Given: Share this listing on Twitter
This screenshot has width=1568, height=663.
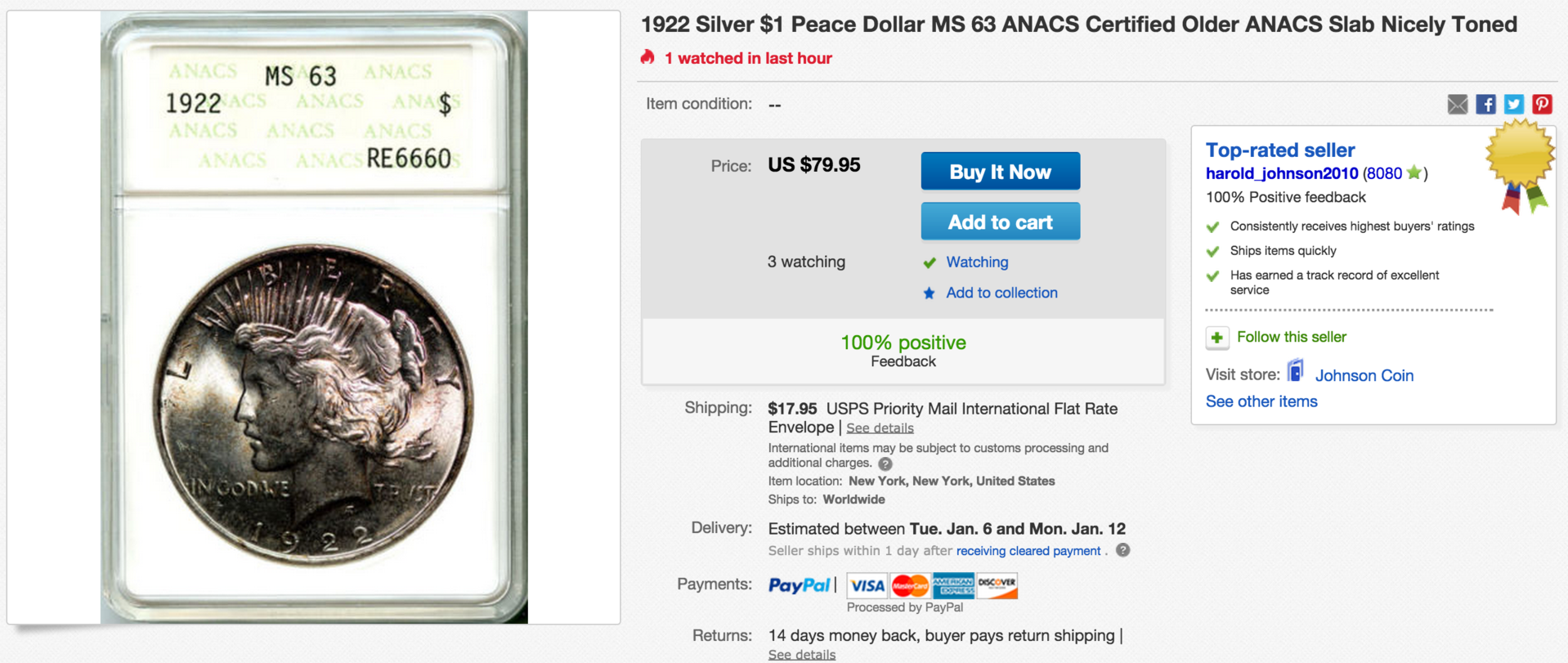Looking at the screenshot, I should pos(1514,105).
